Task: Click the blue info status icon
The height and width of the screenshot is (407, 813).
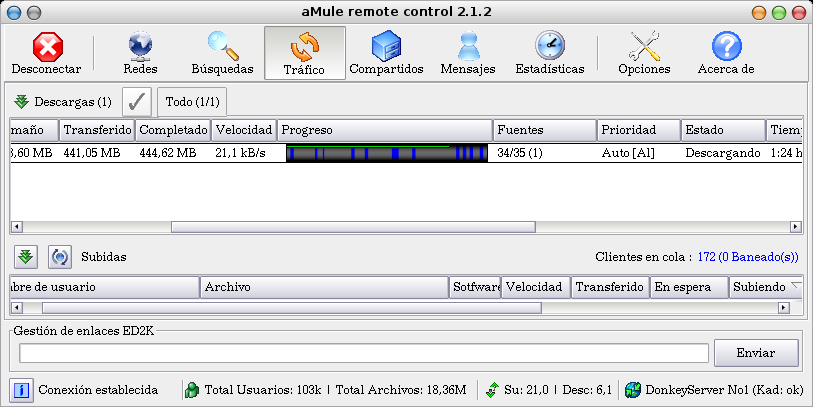Action: (x=21, y=390)
